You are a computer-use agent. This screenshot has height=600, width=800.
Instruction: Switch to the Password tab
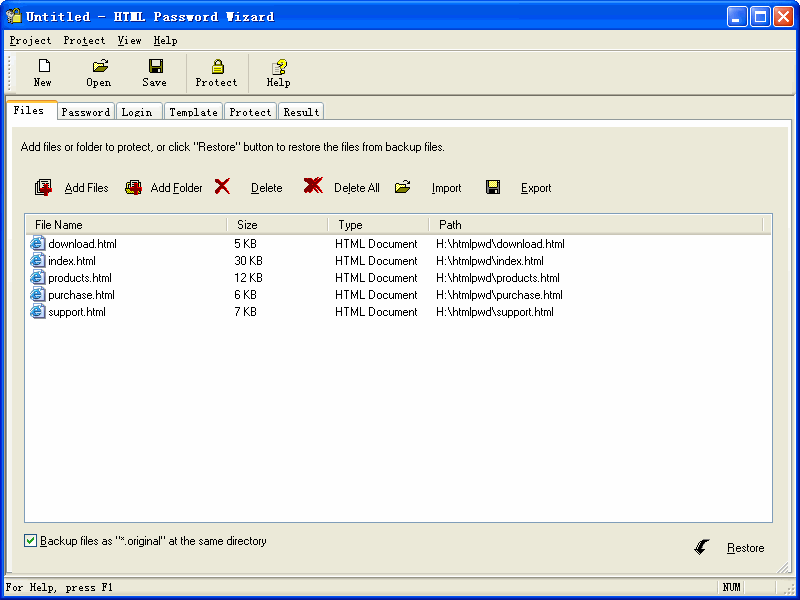click(86, 112)
